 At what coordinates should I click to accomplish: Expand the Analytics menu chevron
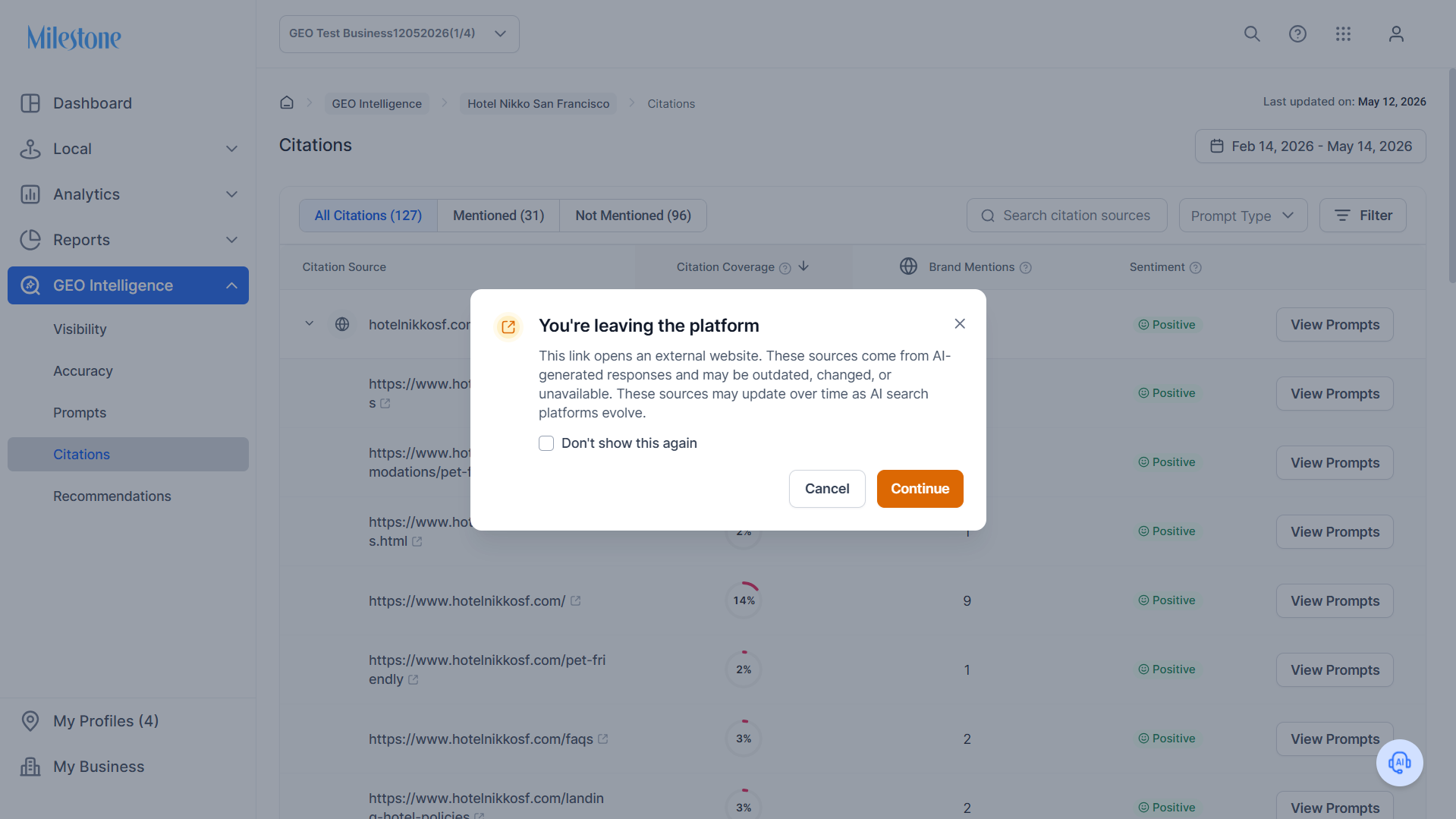(232, 194)
